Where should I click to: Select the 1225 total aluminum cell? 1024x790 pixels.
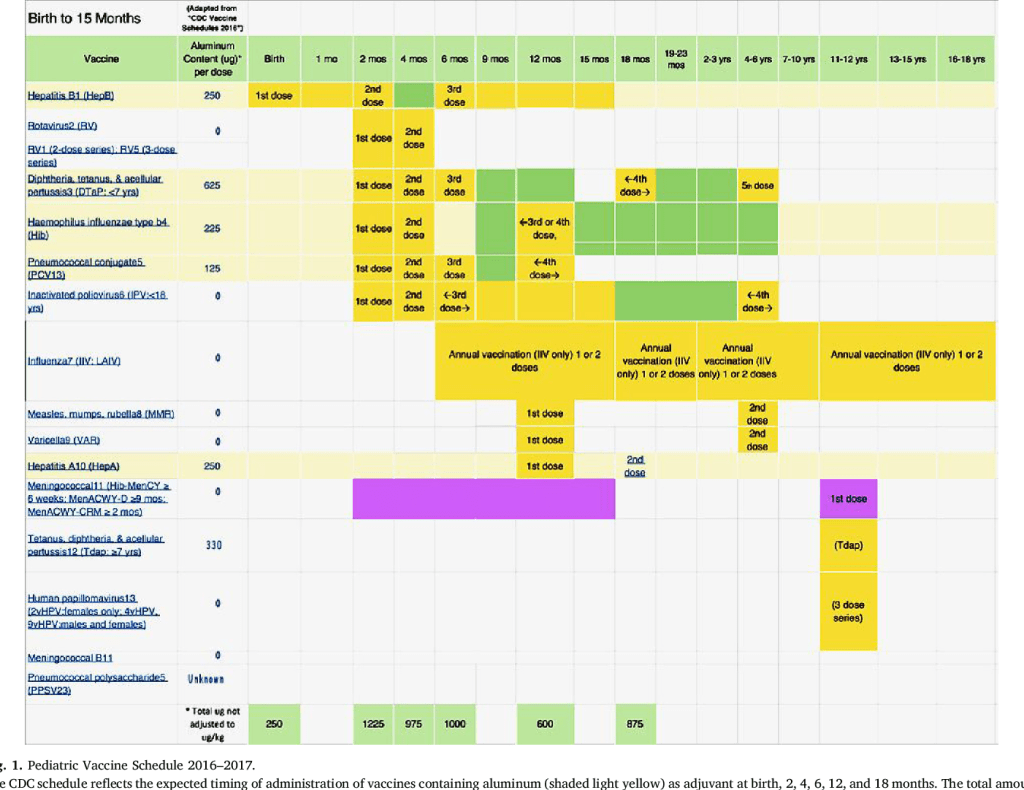374,723
